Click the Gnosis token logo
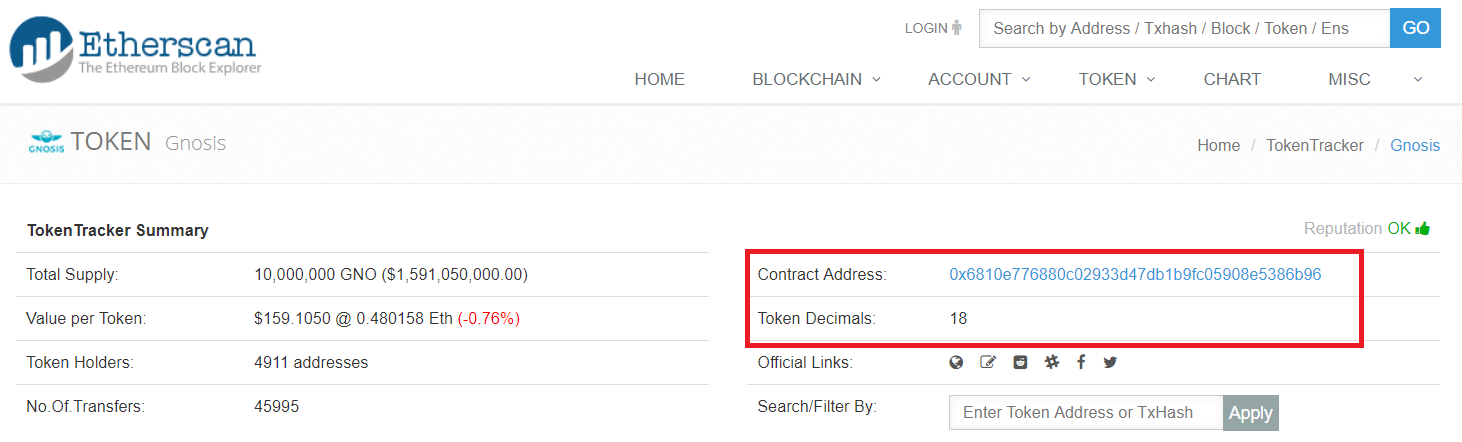Image resolution: width=1462 pixels, height=442 pixels. [x=47, y=143]
